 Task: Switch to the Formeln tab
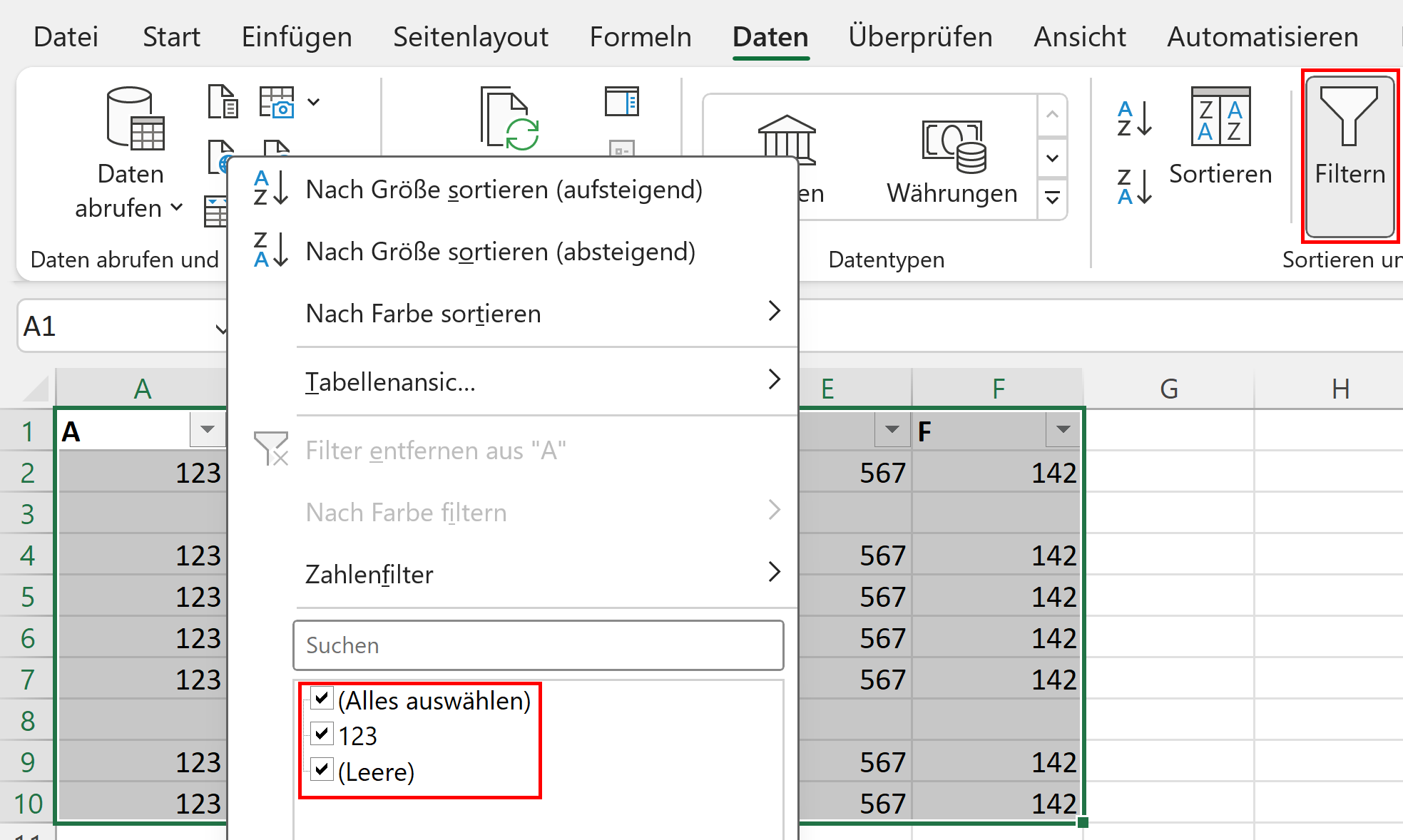tap(641, 37)
